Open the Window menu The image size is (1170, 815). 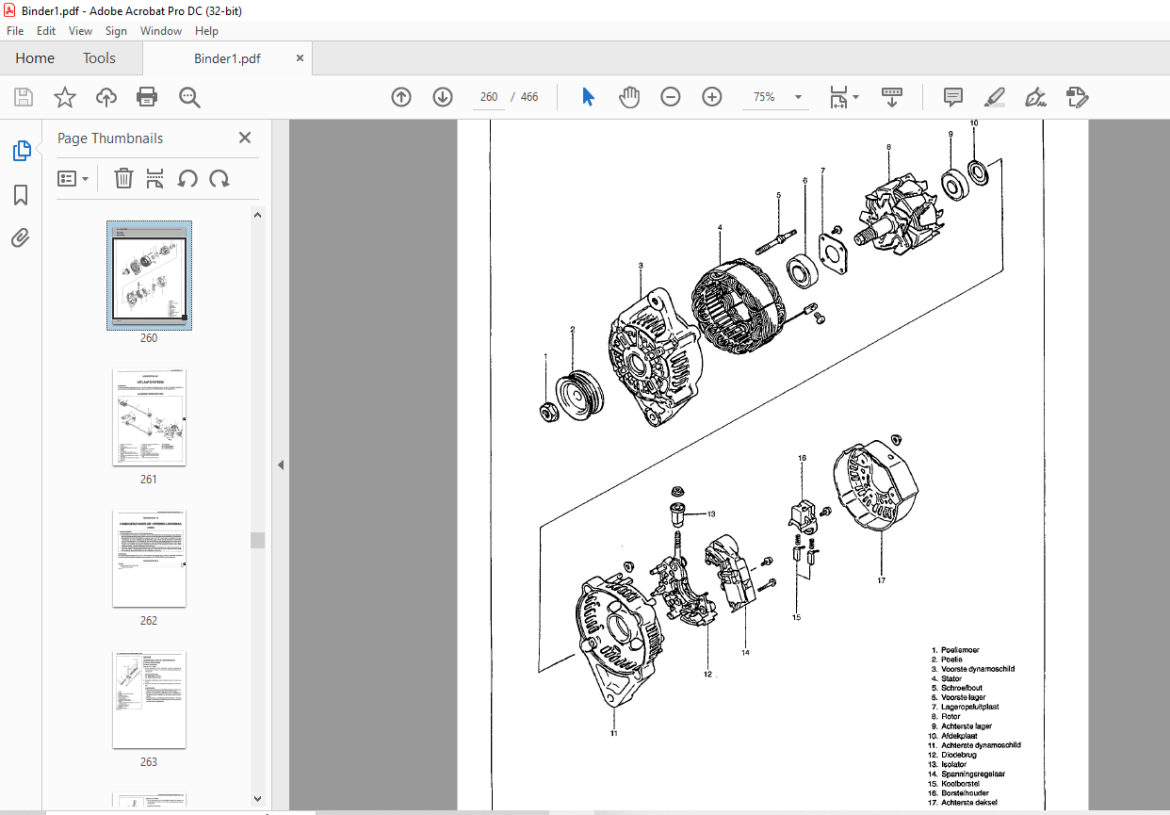click(x=161, y=31)
